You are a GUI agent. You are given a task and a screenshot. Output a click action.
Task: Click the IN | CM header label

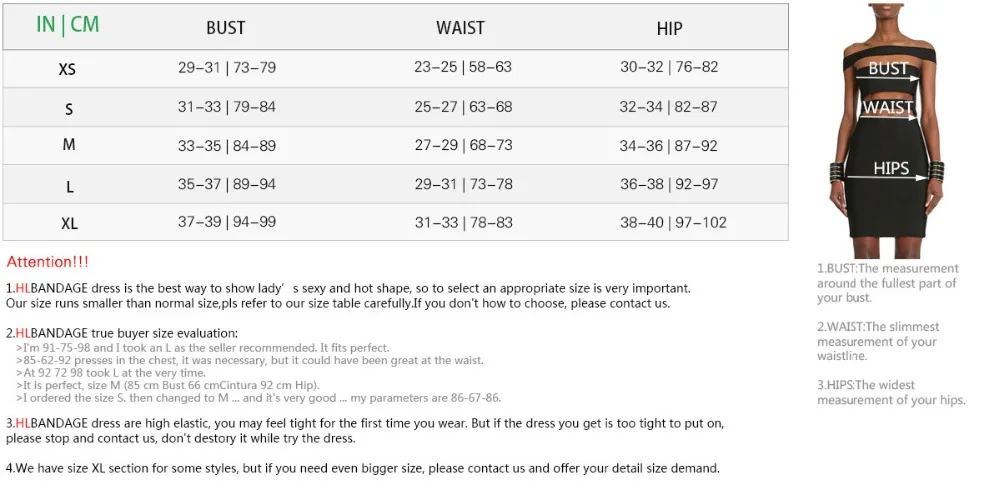(x=68, y=24)
